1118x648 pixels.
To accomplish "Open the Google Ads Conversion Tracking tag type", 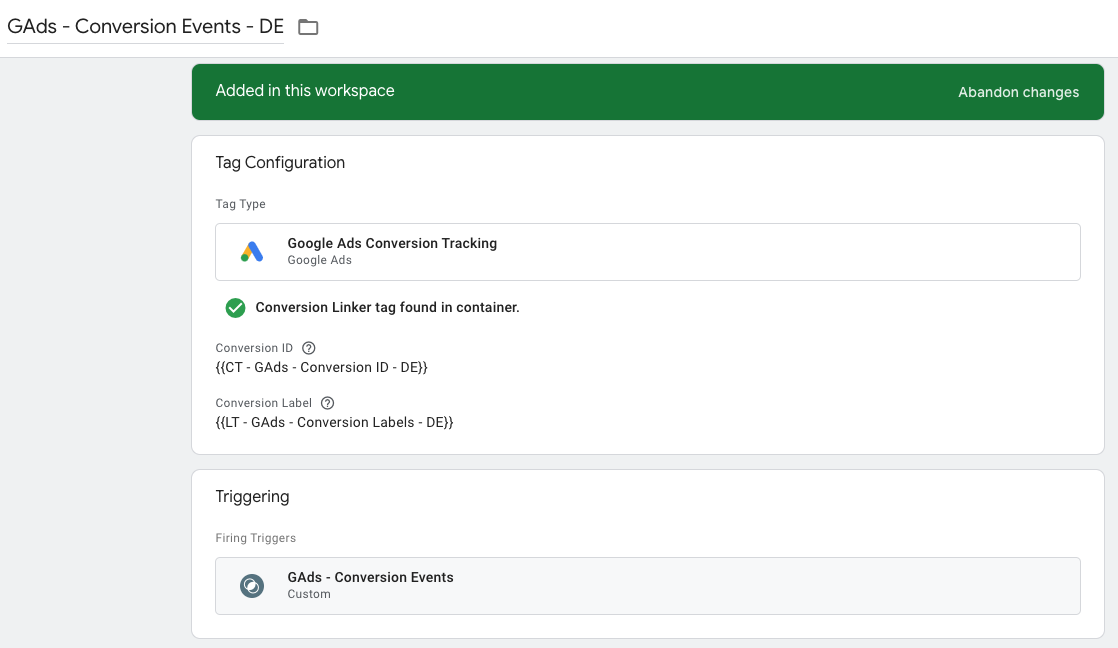I will click(x=647, y=252).
